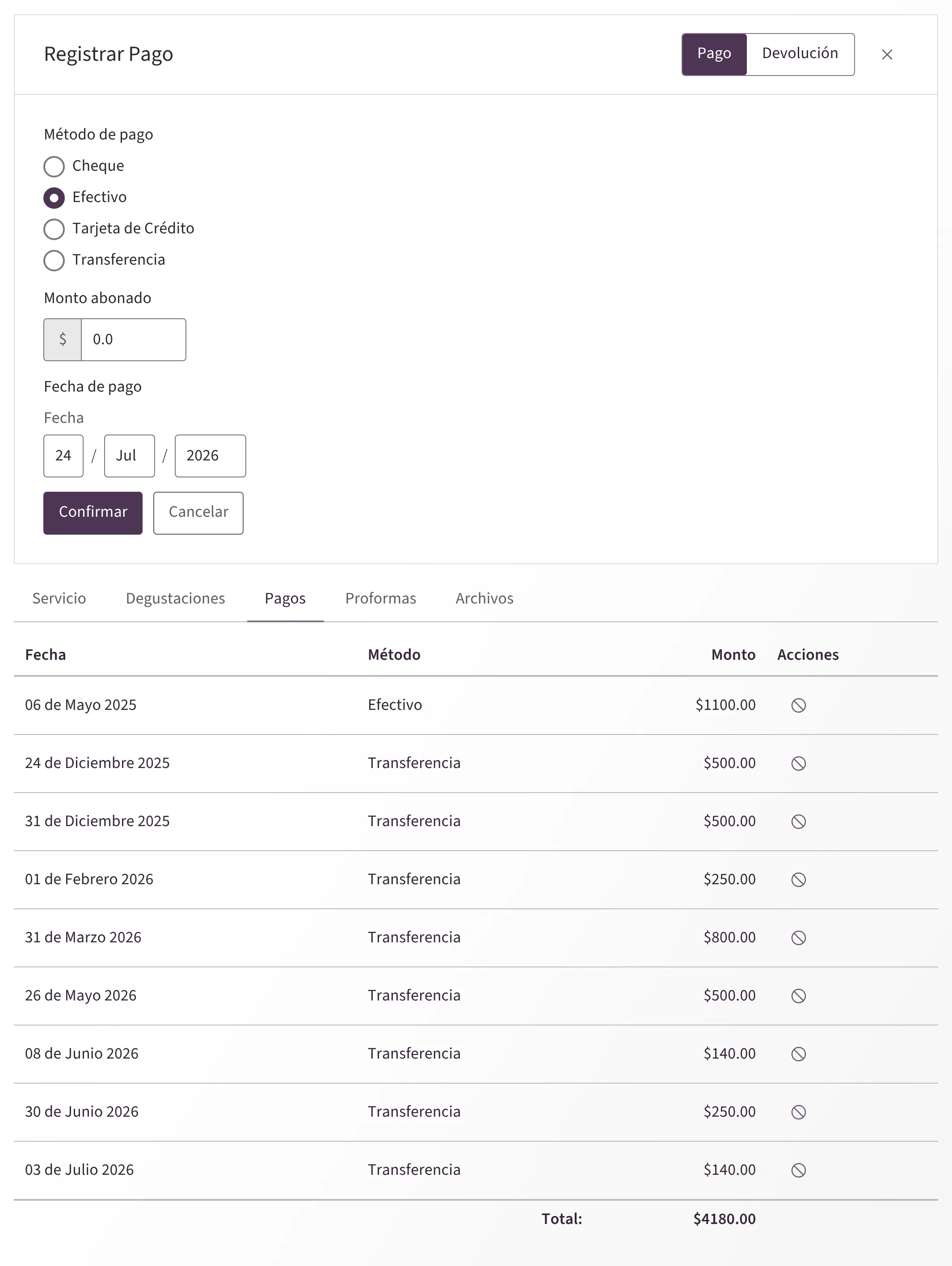Click the Efectivo method cell in the table

click(x=395, y=705)
